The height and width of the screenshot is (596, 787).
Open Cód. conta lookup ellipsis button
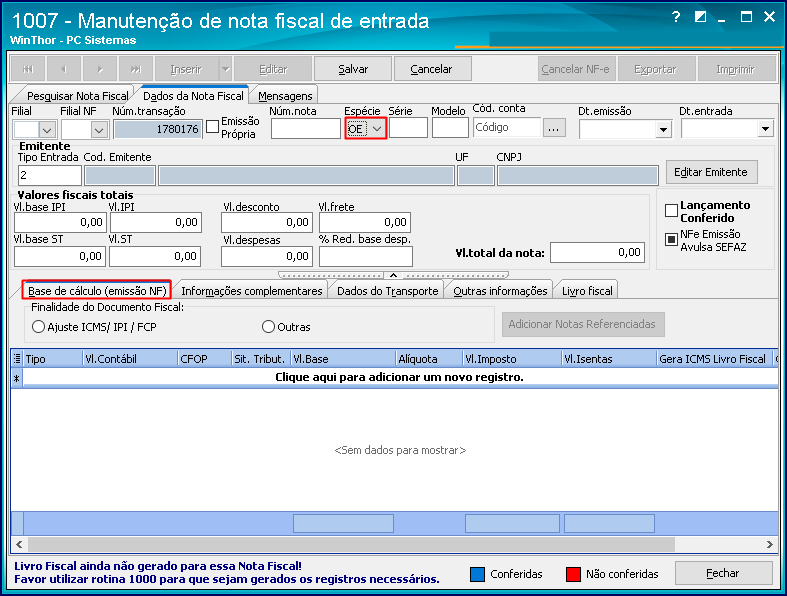pos(553,128)
